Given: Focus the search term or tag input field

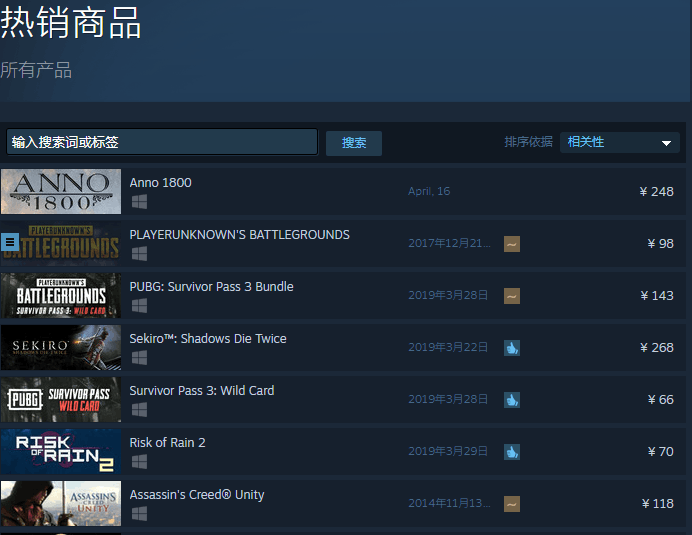Looking at the screenshot, I should (161, 142).
